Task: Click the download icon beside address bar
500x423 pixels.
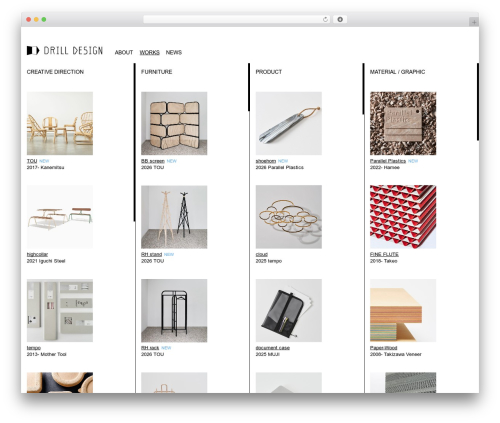Action: click(340, 20)
